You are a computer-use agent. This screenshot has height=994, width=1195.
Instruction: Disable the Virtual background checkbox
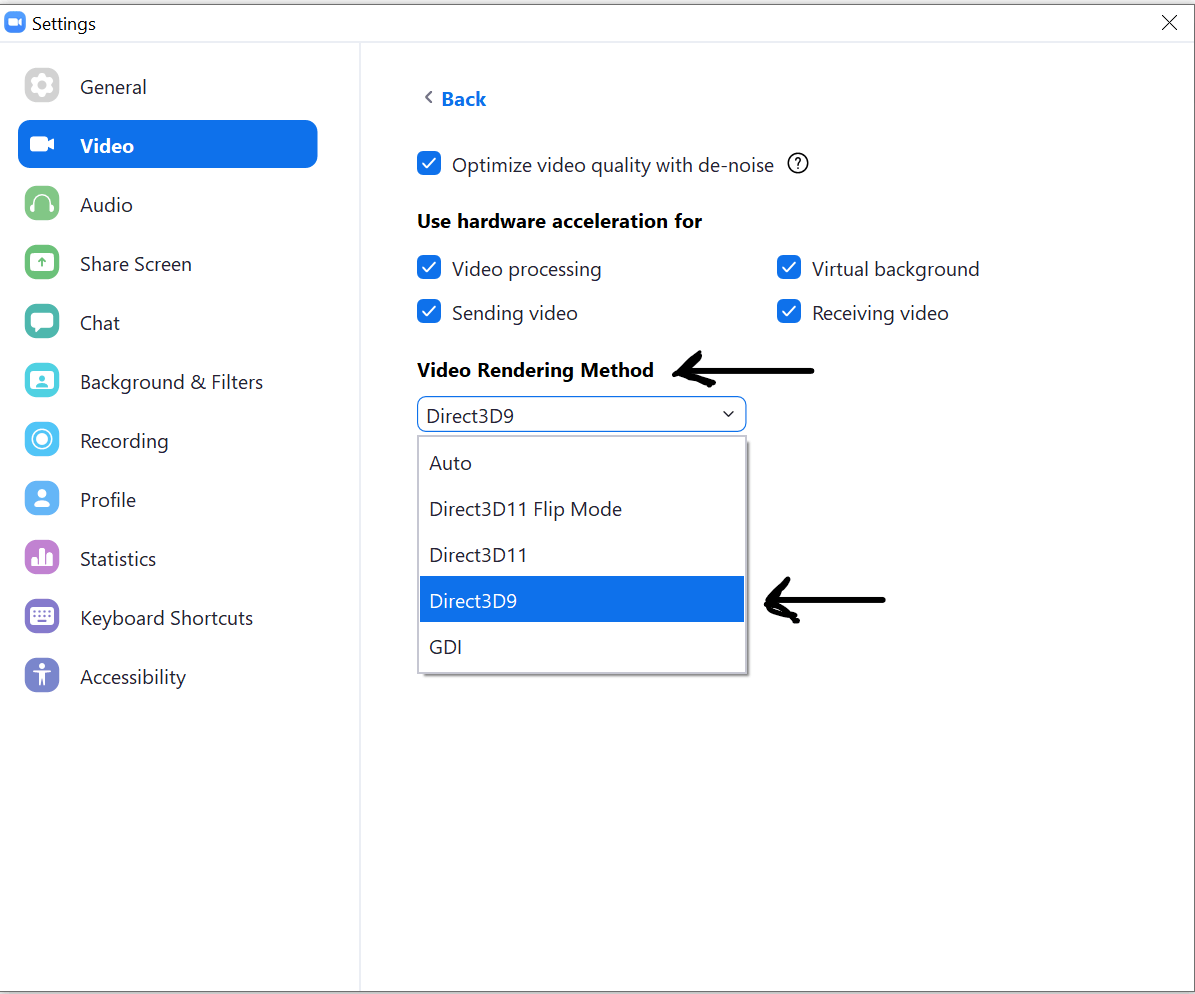tap(789, 268)
